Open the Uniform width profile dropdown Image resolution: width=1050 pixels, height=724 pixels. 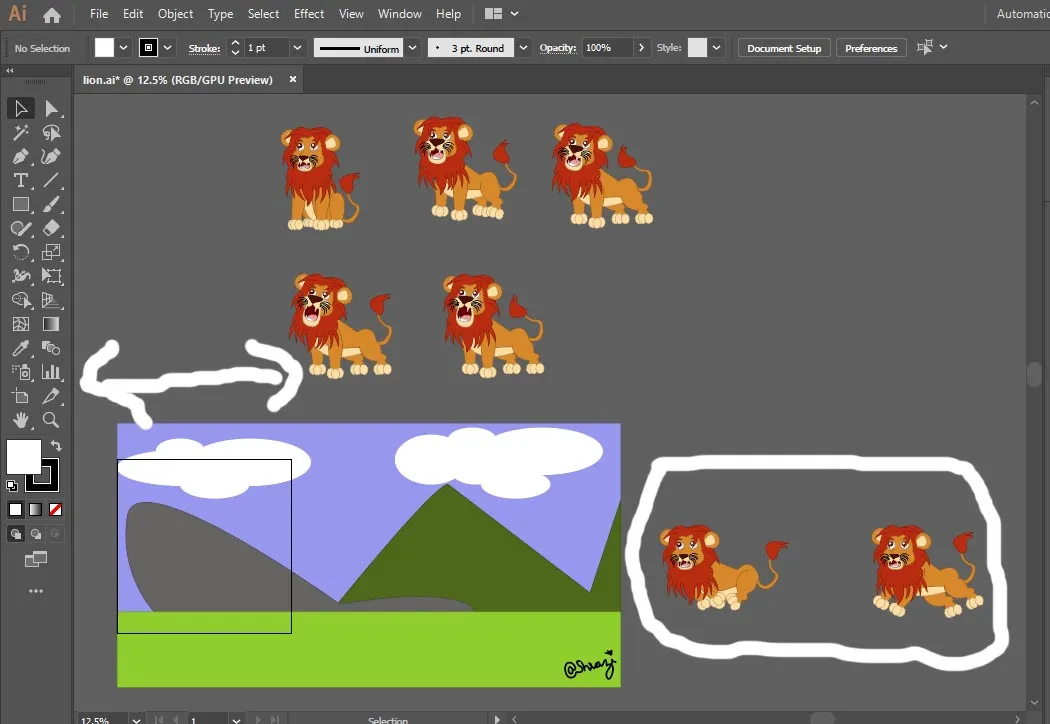pos(412,48)
